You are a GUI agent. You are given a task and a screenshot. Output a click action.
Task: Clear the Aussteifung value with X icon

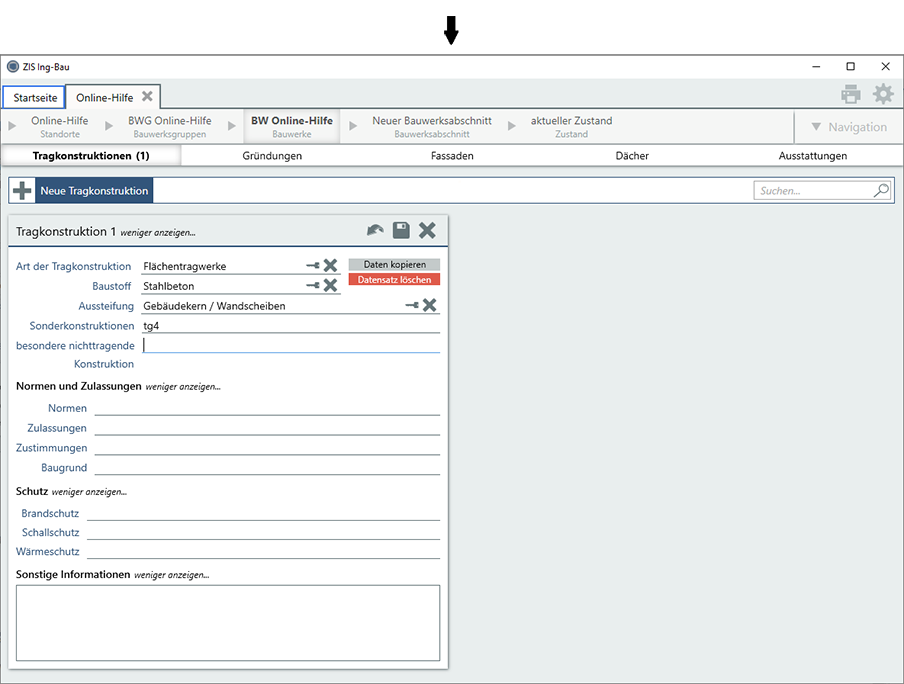pos(429,306)
